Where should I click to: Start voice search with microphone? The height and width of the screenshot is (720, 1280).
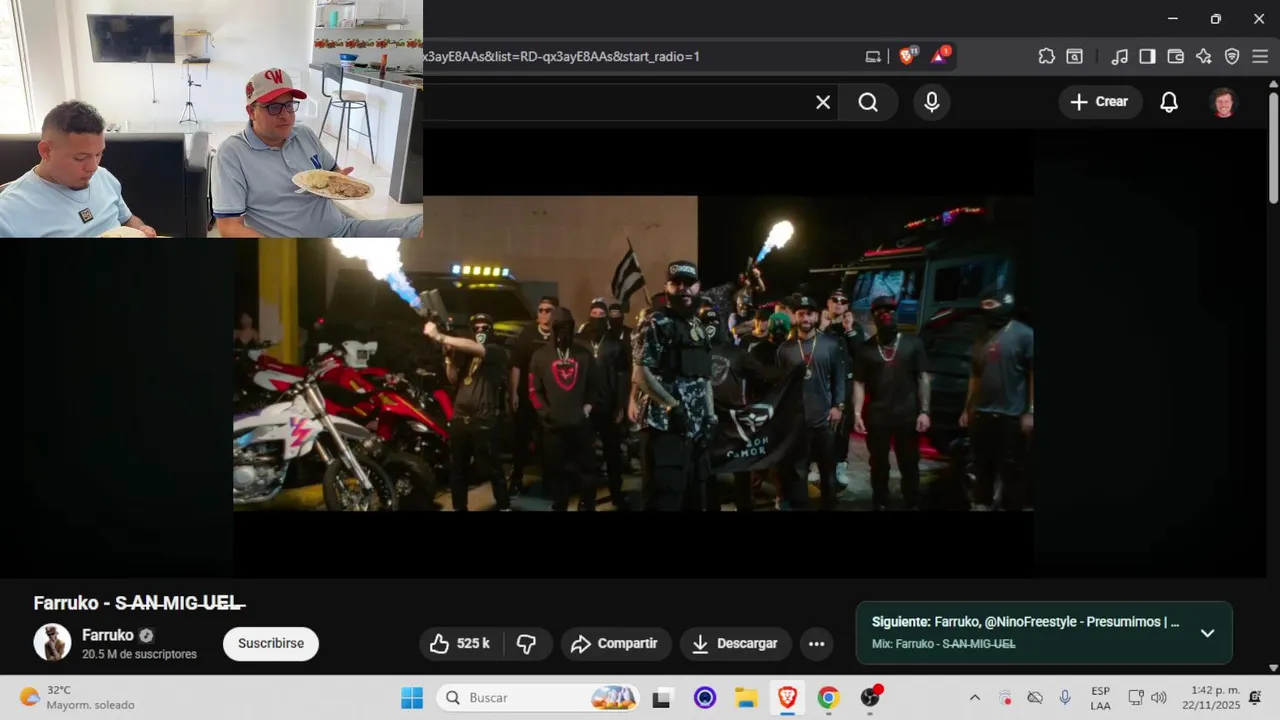(932, 102)
